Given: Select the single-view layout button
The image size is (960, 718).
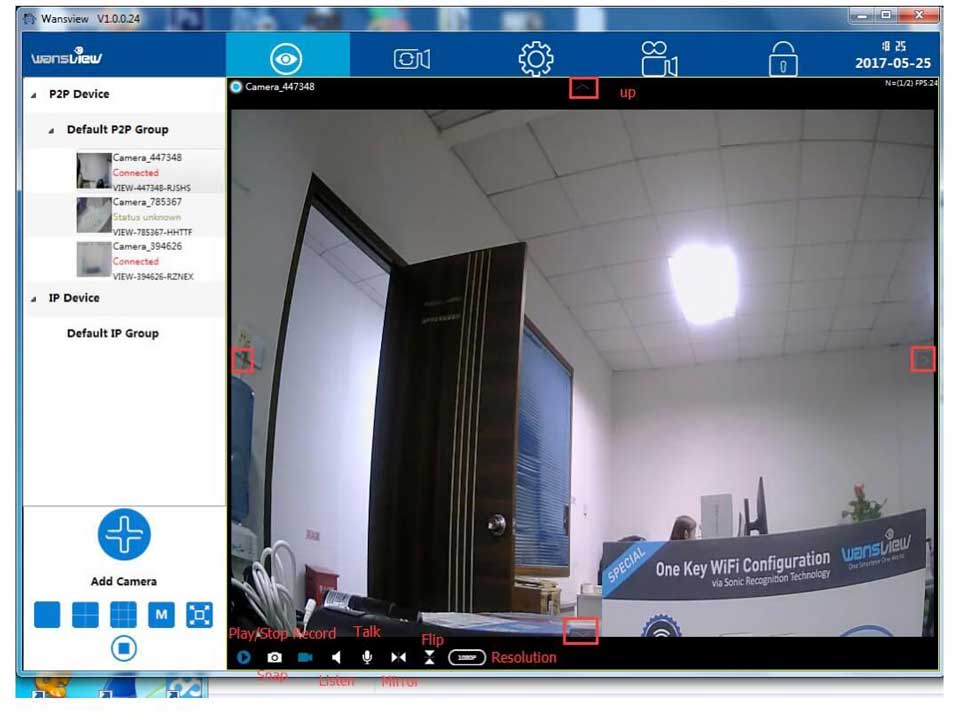Looking at the screenshot, I should [x=47, y=614].
